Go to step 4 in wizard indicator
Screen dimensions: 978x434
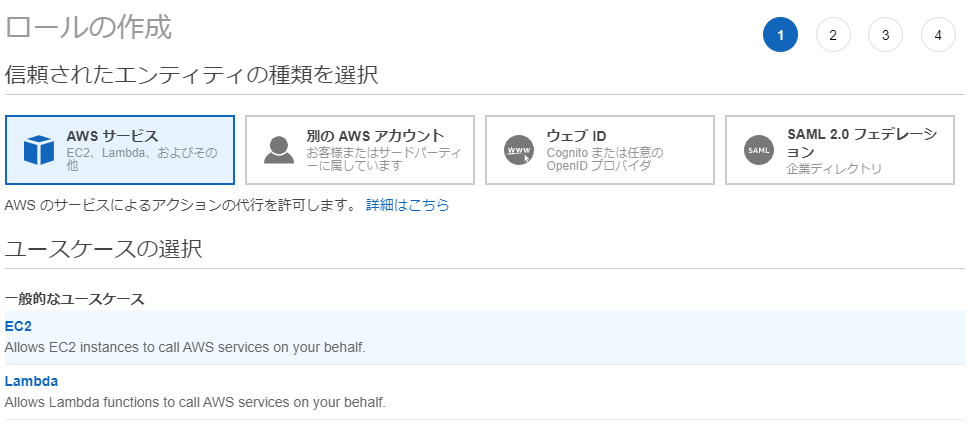click(938, 35)
